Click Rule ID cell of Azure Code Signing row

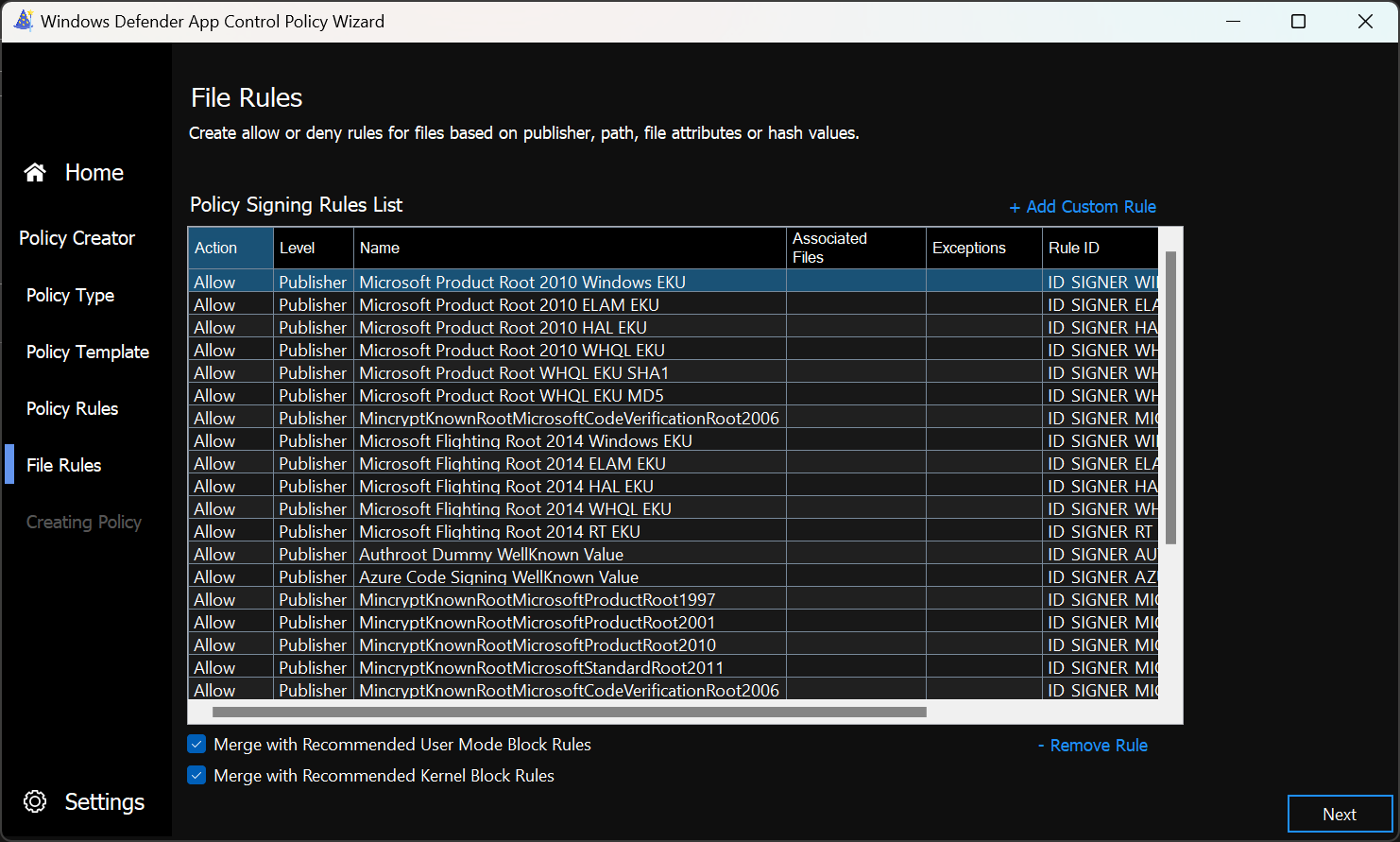tap(1101, 576)
